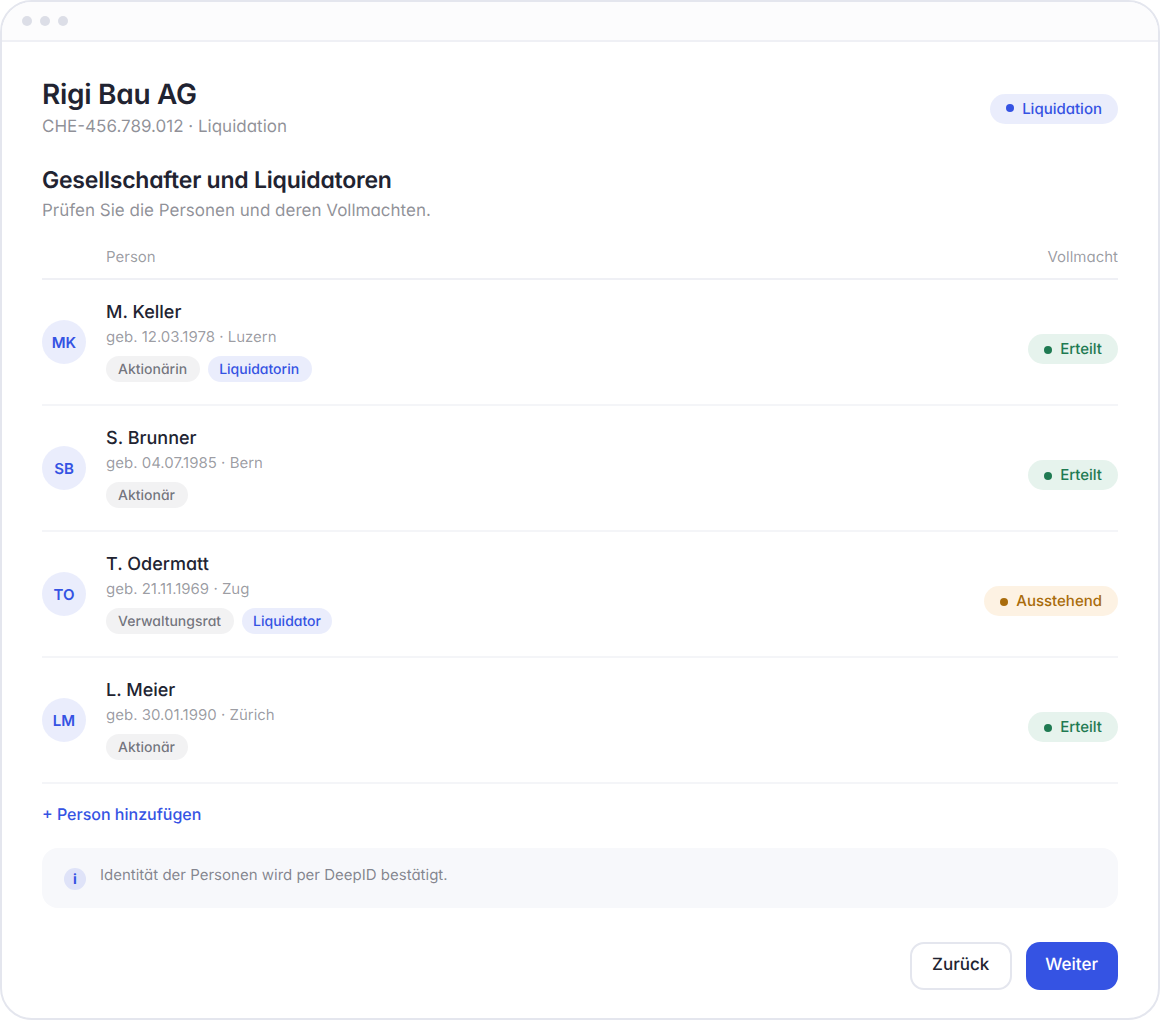This screenshot has height=1020, width=1160.
Task: Click the Liquidatorin tag of M. Keller
Action: pyautogui.click(x=259, y=369)
